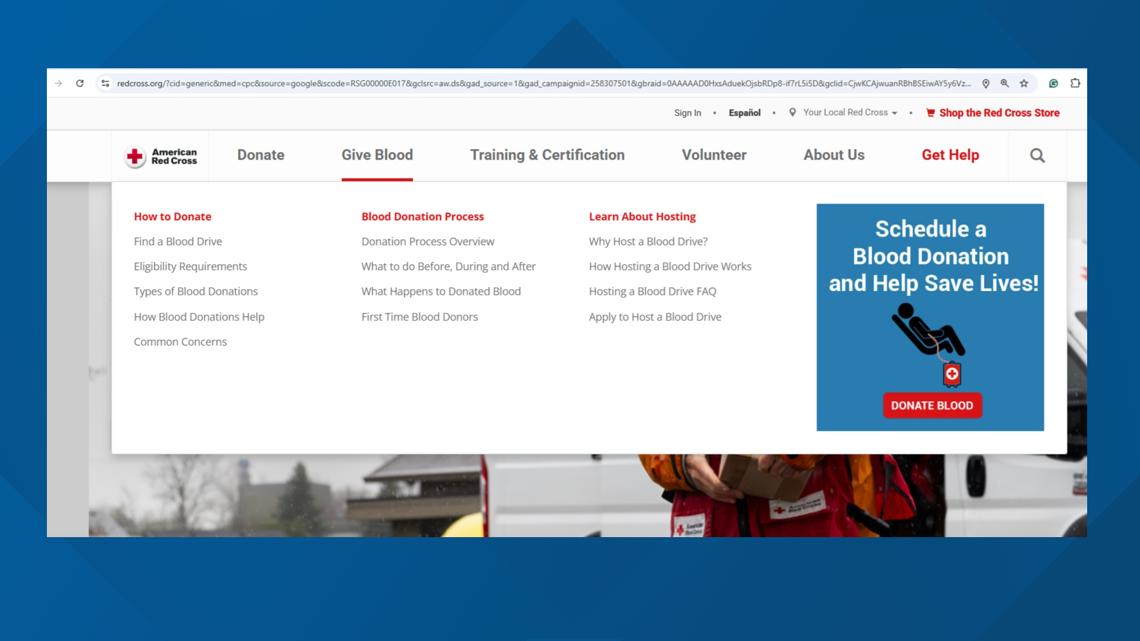Click What to do Before, During and After

[449, 267]
